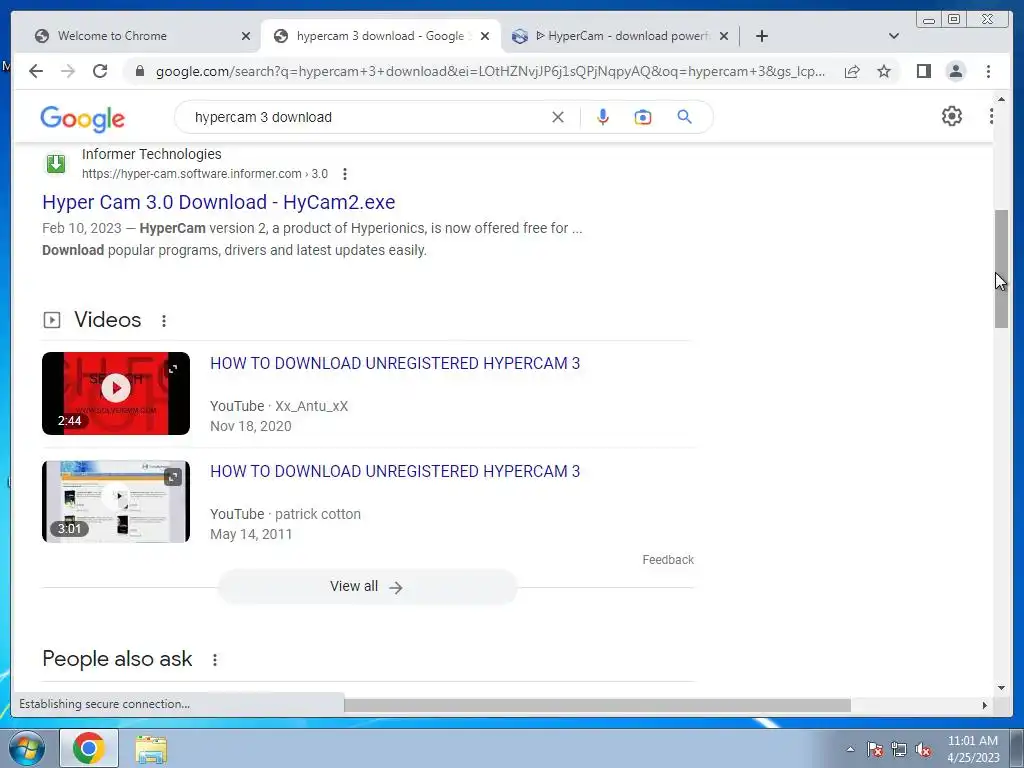View site security padlock info
Image resolution: width=1024 pixels, height=768 pixels.
pos(140,71)
